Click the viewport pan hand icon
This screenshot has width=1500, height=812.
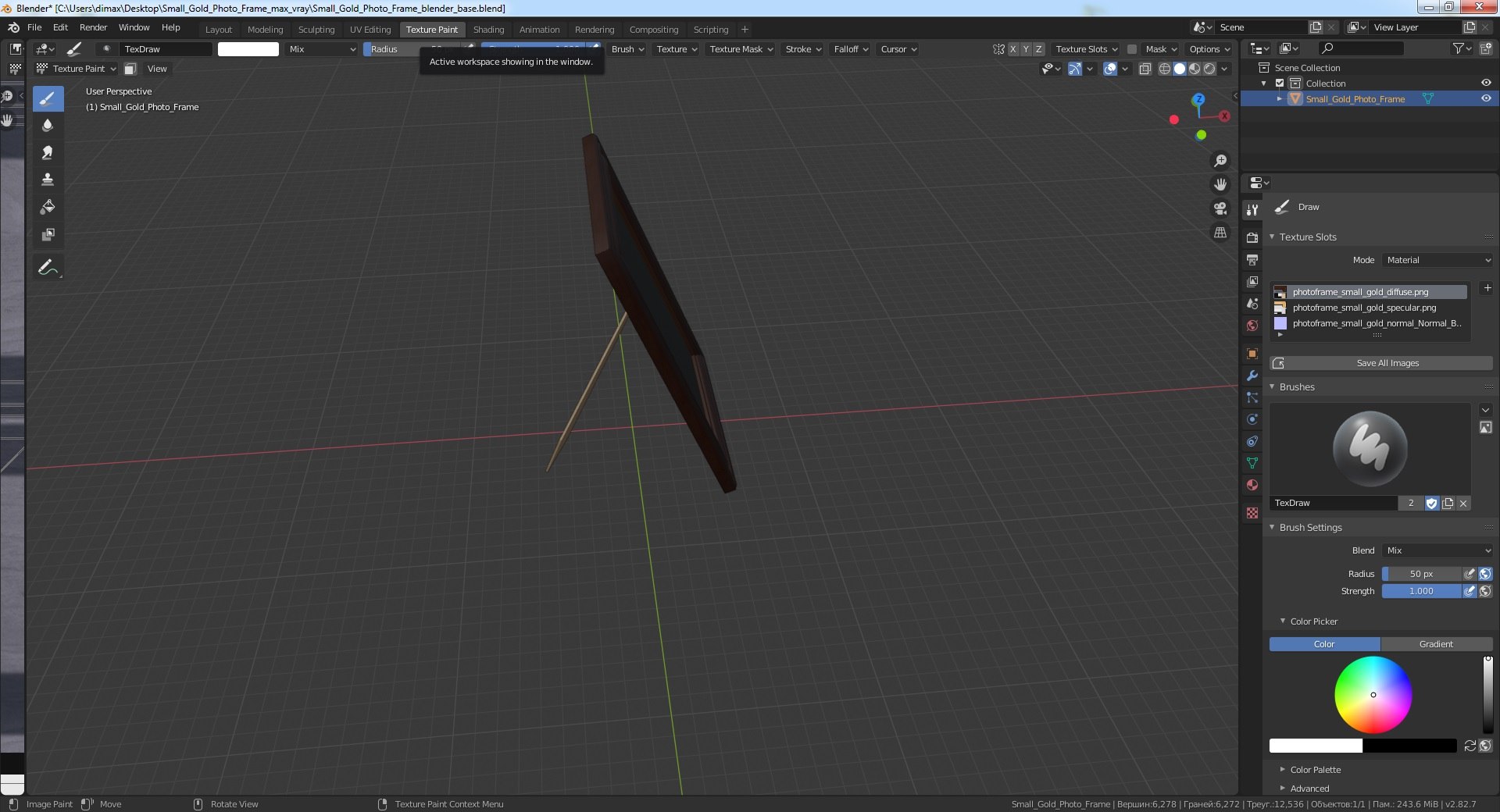click(1220, 184)
